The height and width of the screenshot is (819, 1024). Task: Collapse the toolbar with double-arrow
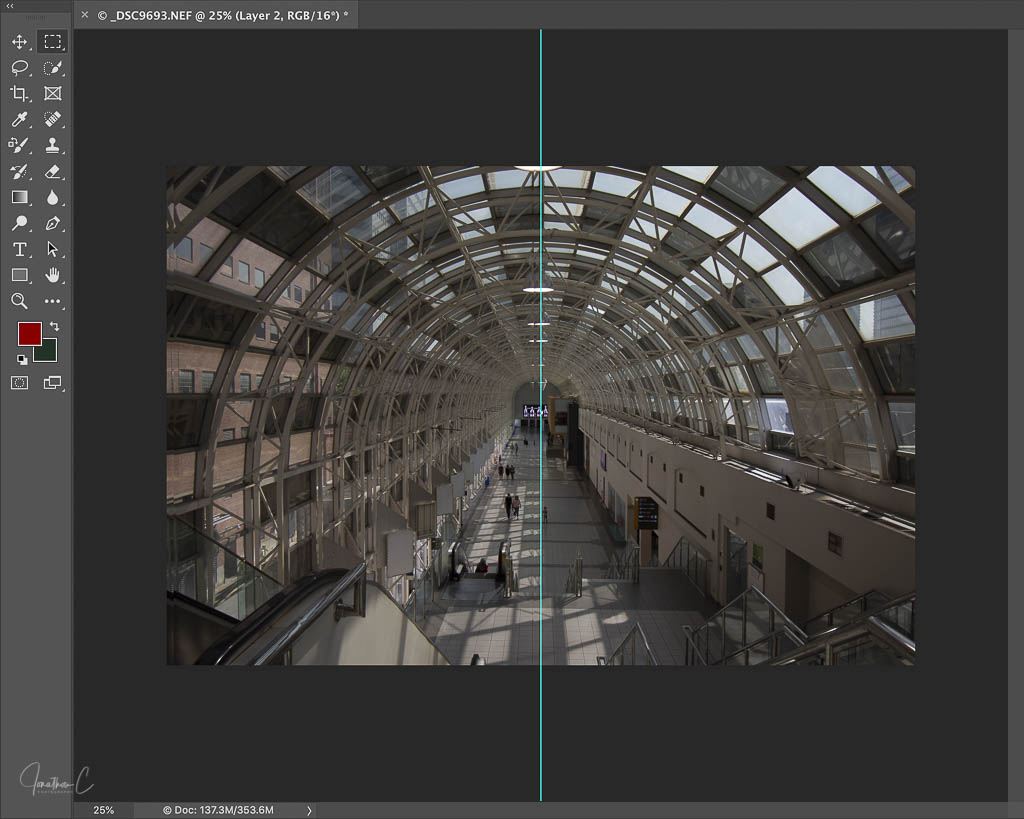point(10,6)
